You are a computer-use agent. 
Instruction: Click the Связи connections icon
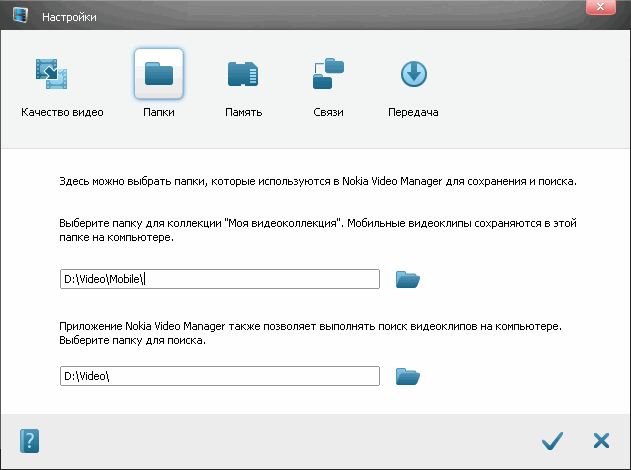[x=328, y=74]
